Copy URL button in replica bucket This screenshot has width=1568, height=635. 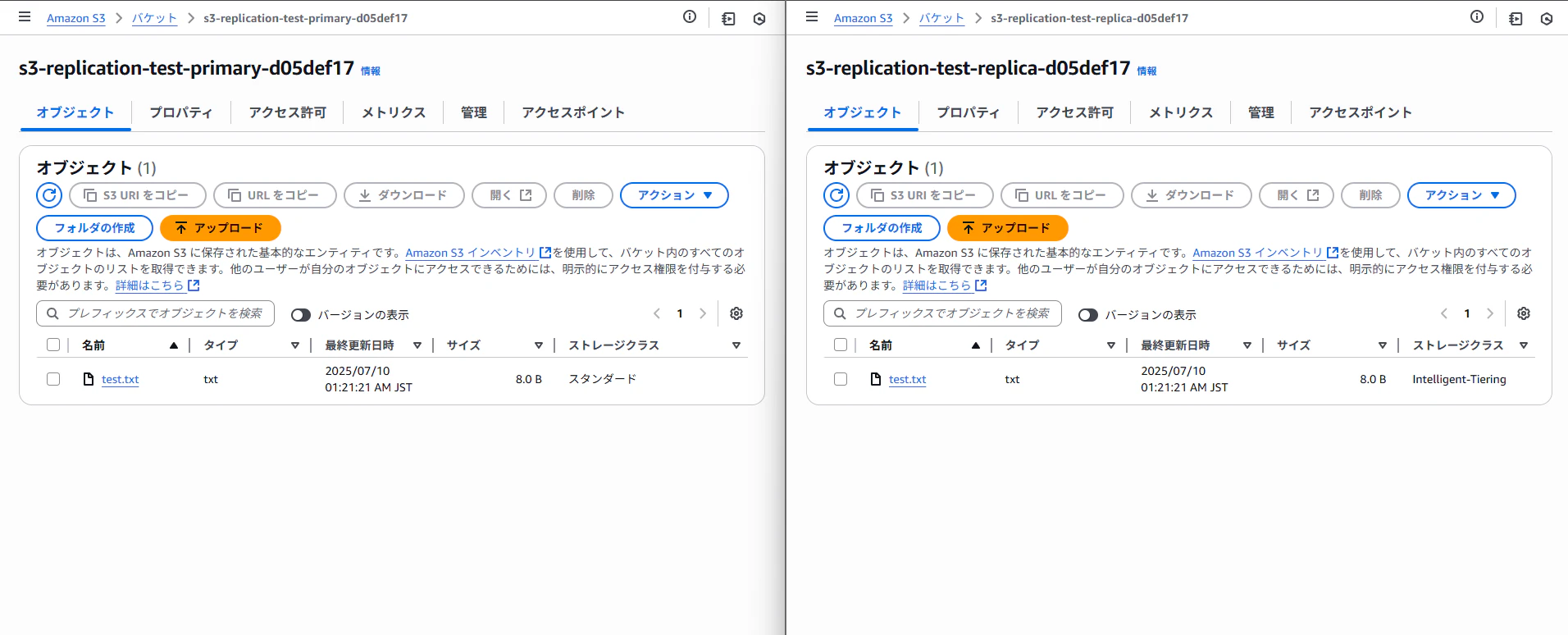click(x=1062, y=195)
